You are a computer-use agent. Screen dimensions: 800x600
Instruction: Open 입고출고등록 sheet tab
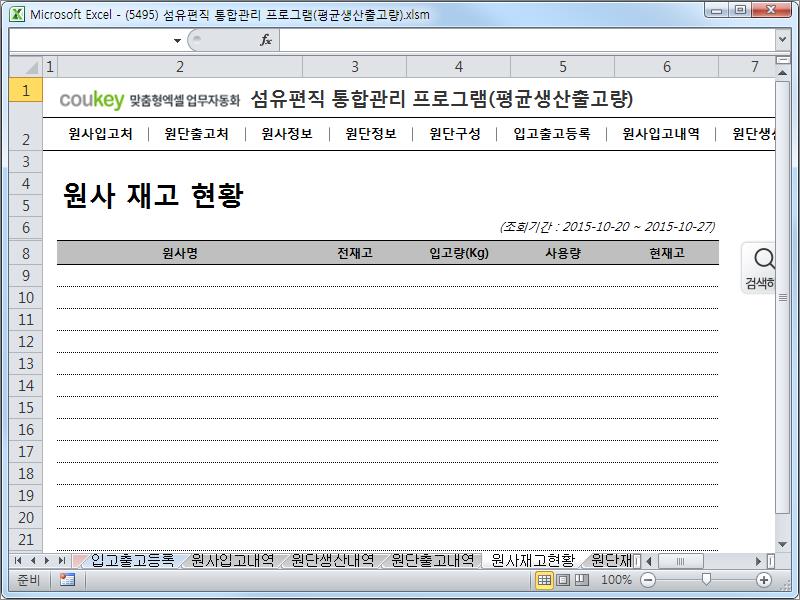pos(132,561)
